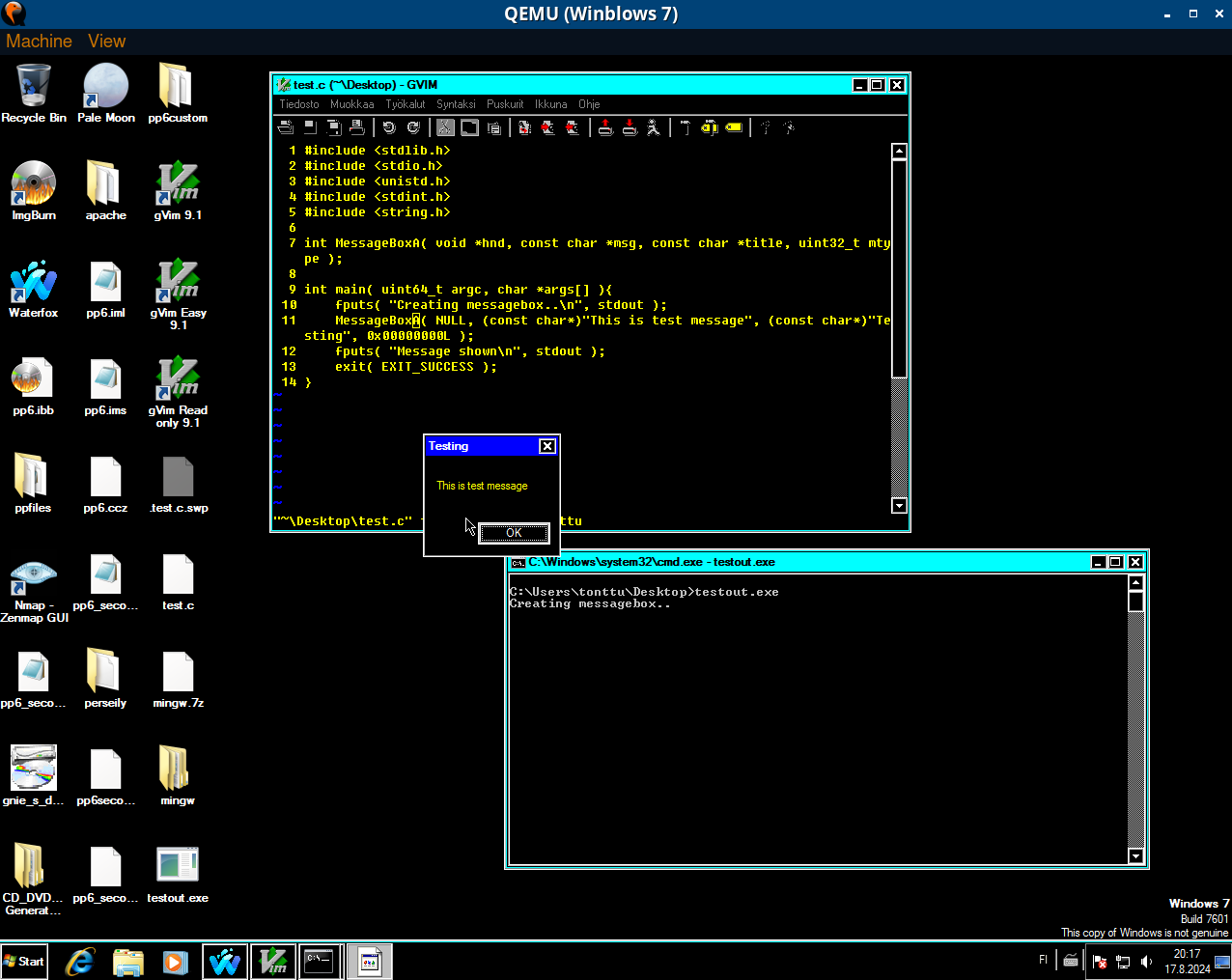Click the Make hammer icon in GVIM toolbar
This screenshot has width=1232, height=980.
coord(685,127)
